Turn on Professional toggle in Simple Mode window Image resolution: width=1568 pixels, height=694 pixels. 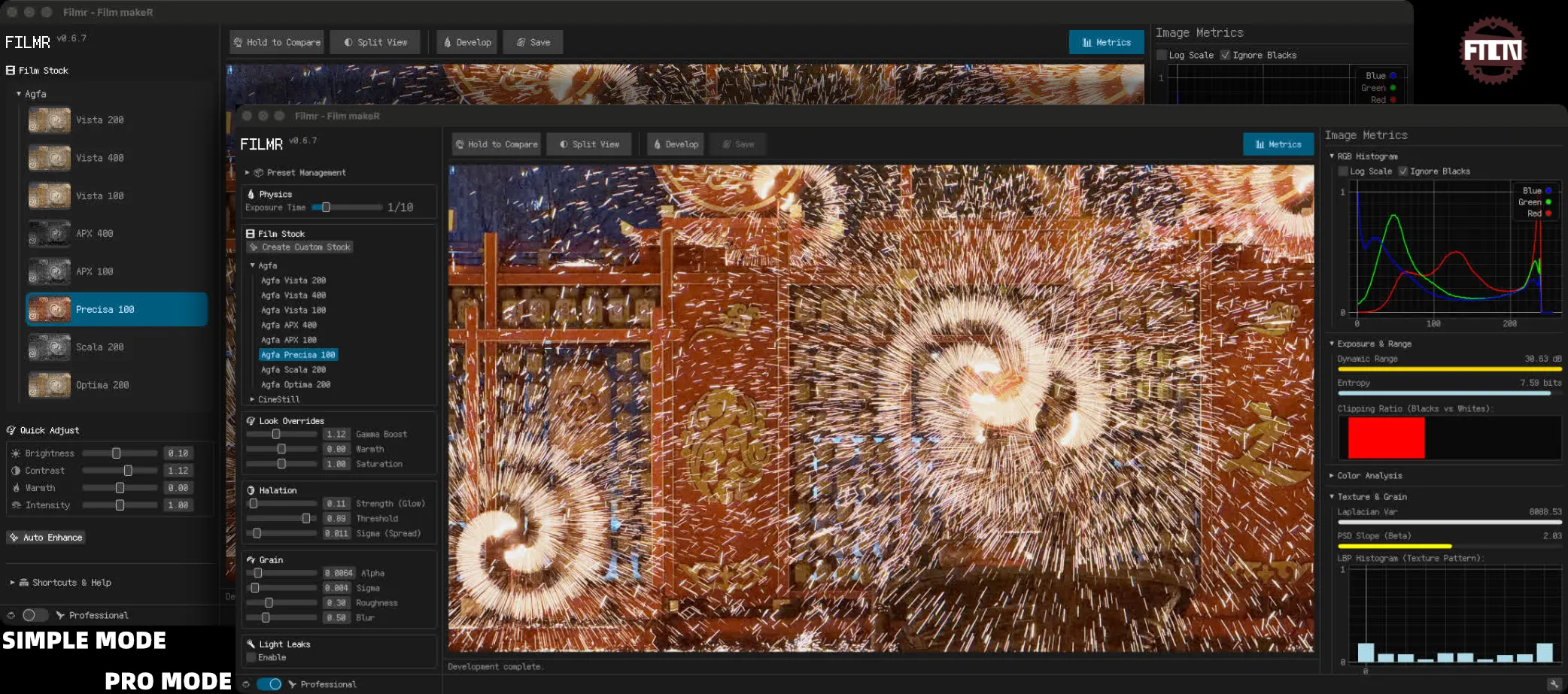(x=34, y=615)
